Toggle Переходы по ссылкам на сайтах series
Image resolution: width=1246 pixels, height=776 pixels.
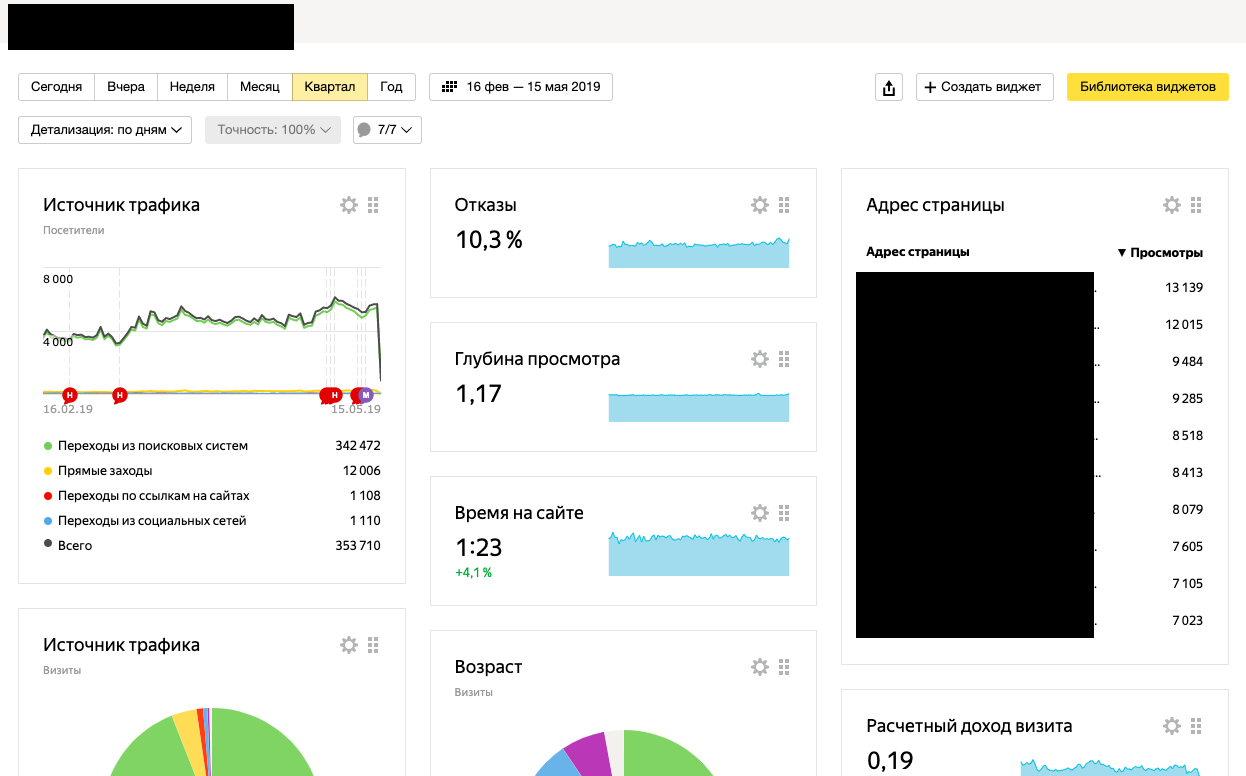[146, 496]
